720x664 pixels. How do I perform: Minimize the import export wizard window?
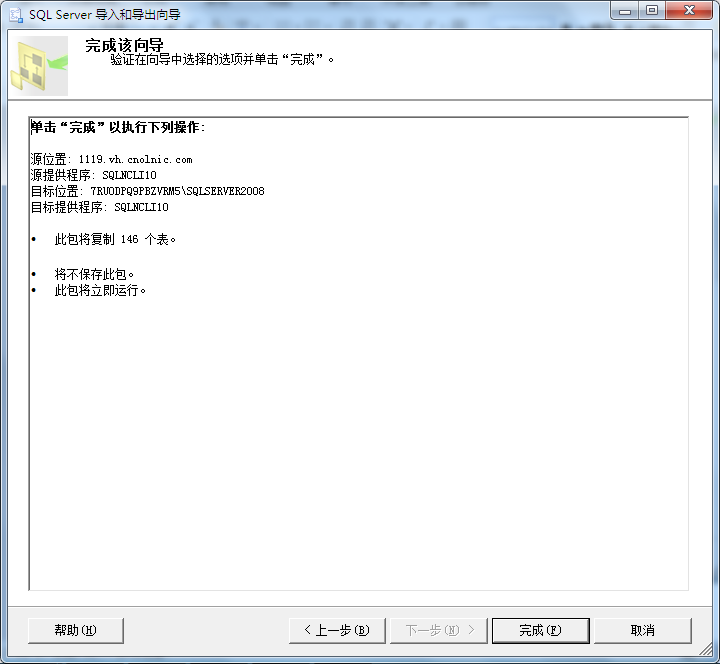click(x=624, y=11)
